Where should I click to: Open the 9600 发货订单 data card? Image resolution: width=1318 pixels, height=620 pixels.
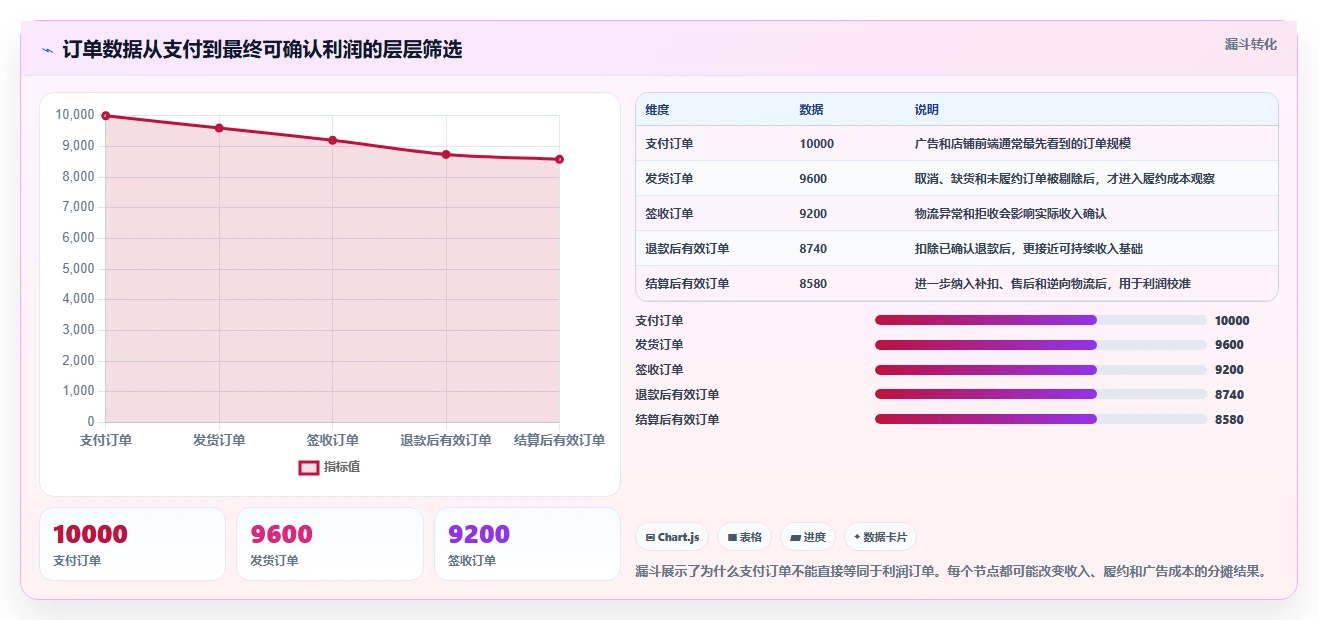coord(330,544)
